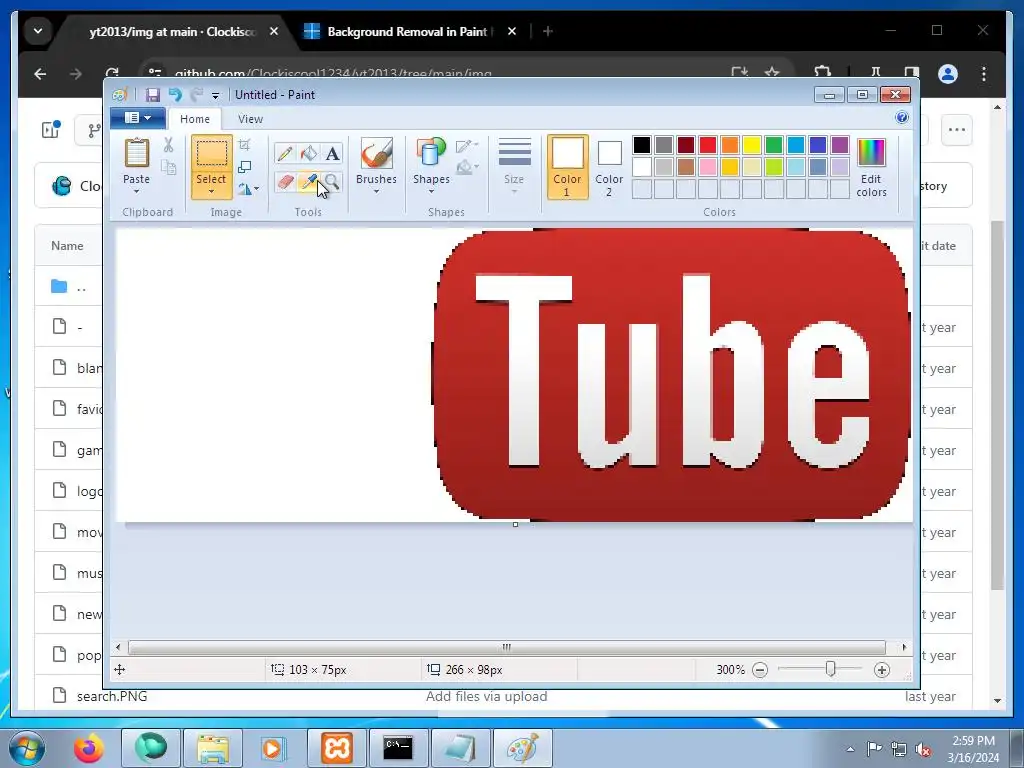The height and width of the screenshot is (768, 1024).
Task: Pick the yellow color swatch
Action: click(x=752, y=145)
